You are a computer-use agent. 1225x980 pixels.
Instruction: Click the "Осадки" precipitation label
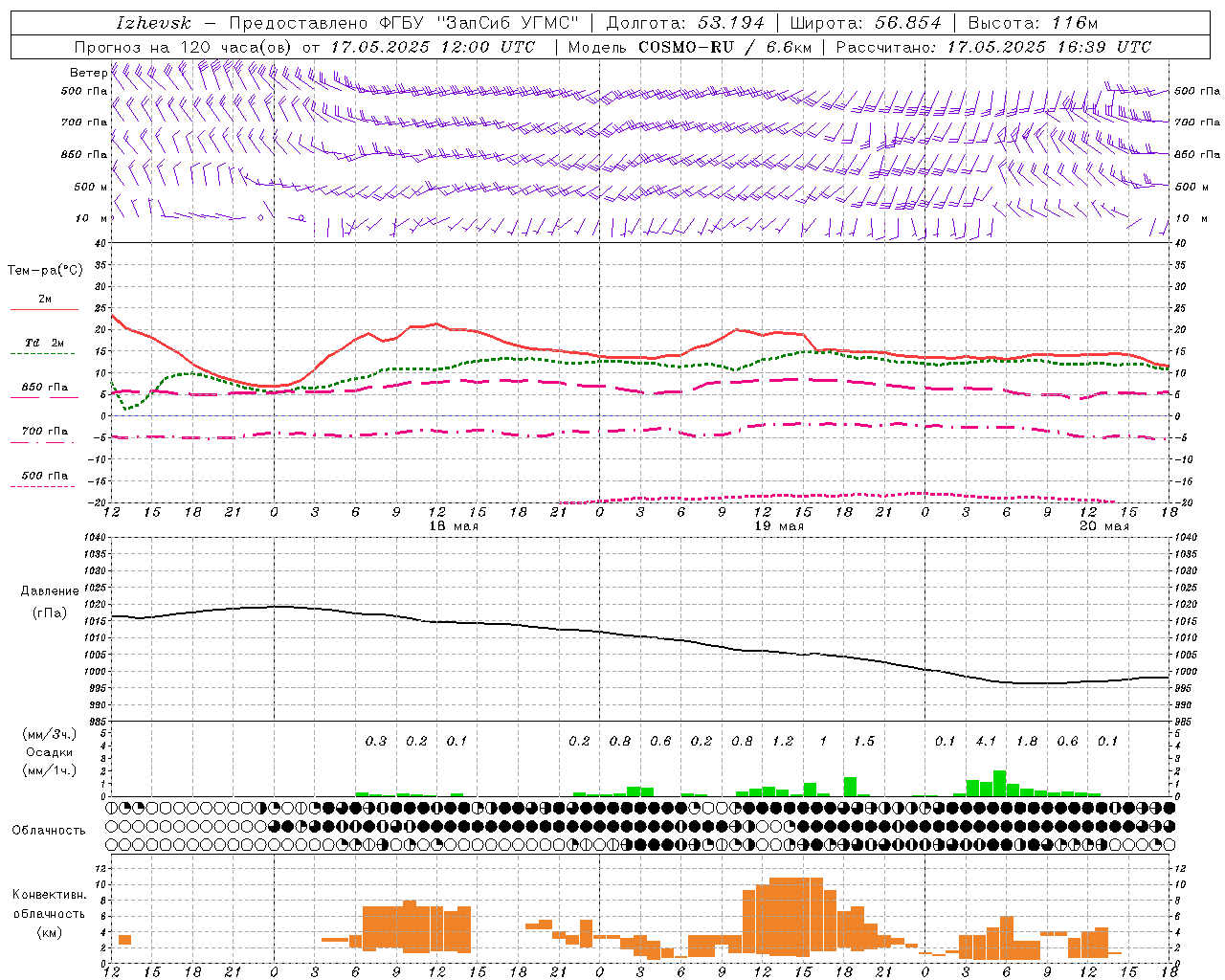point(50,752)
